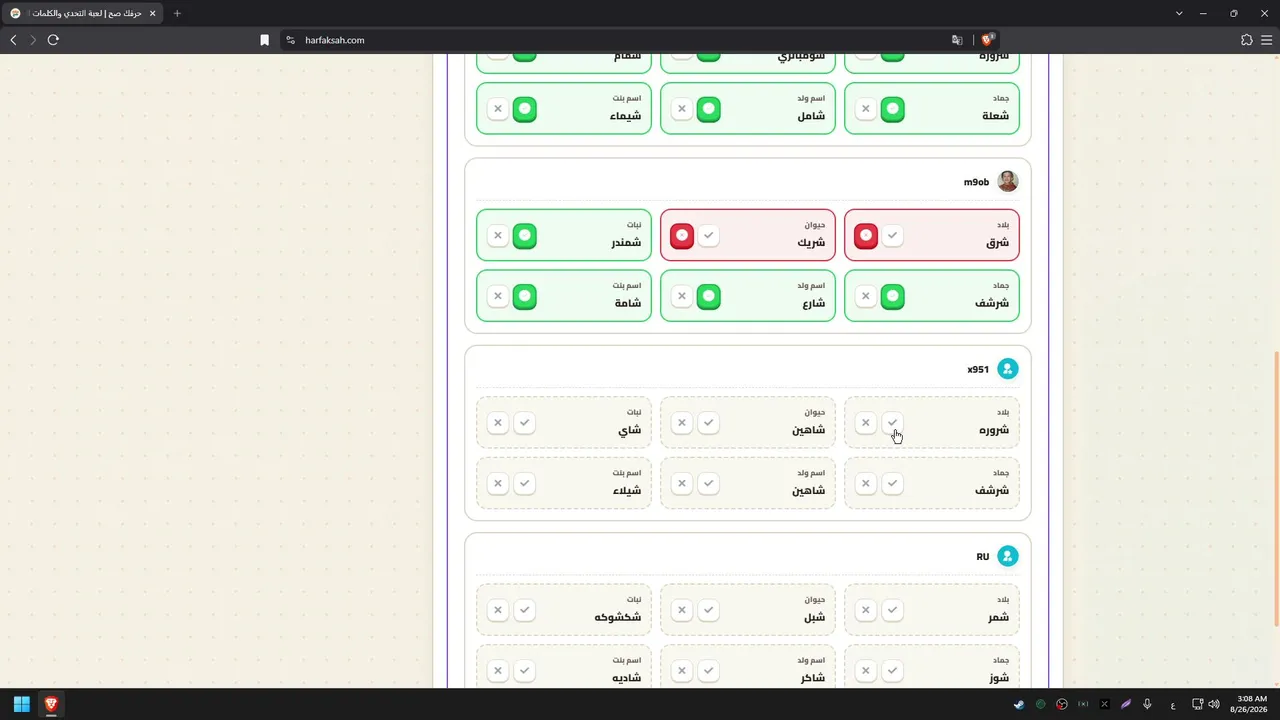The height and width of the screenshot is (720, 1280).
Task: Mark the شيماء answer as wrong
Action: tap(498, 109)
